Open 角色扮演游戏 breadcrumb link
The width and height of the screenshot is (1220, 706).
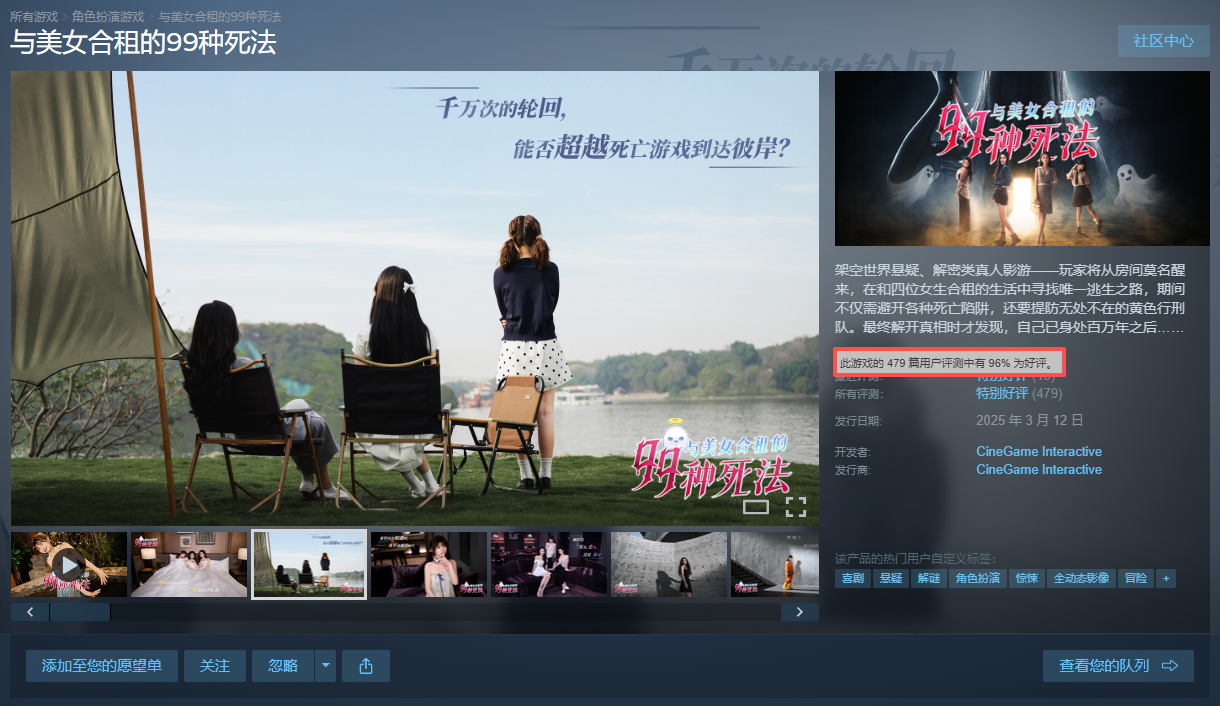(108, 17)
